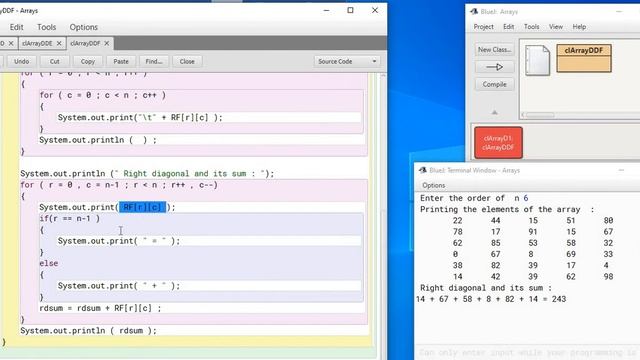Click the New Class... button
This screenshot has width=640, height=360.
495,49
